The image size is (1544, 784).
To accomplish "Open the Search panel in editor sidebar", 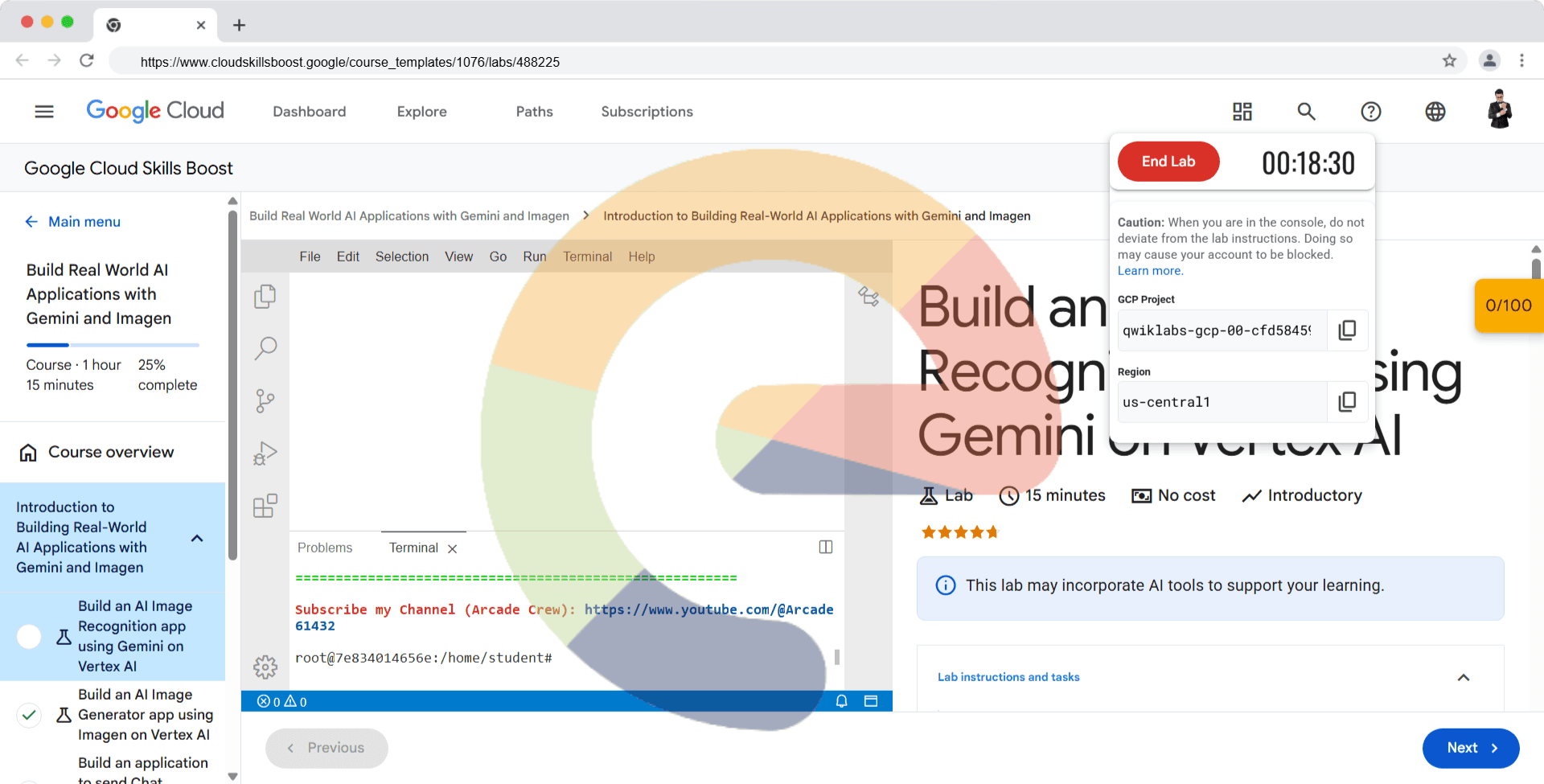I will (x=265, y=348).
